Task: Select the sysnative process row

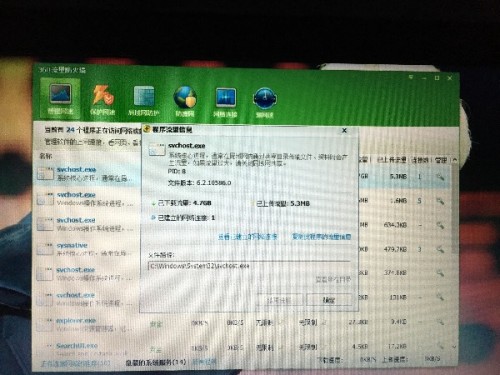Action: [87, 249]
